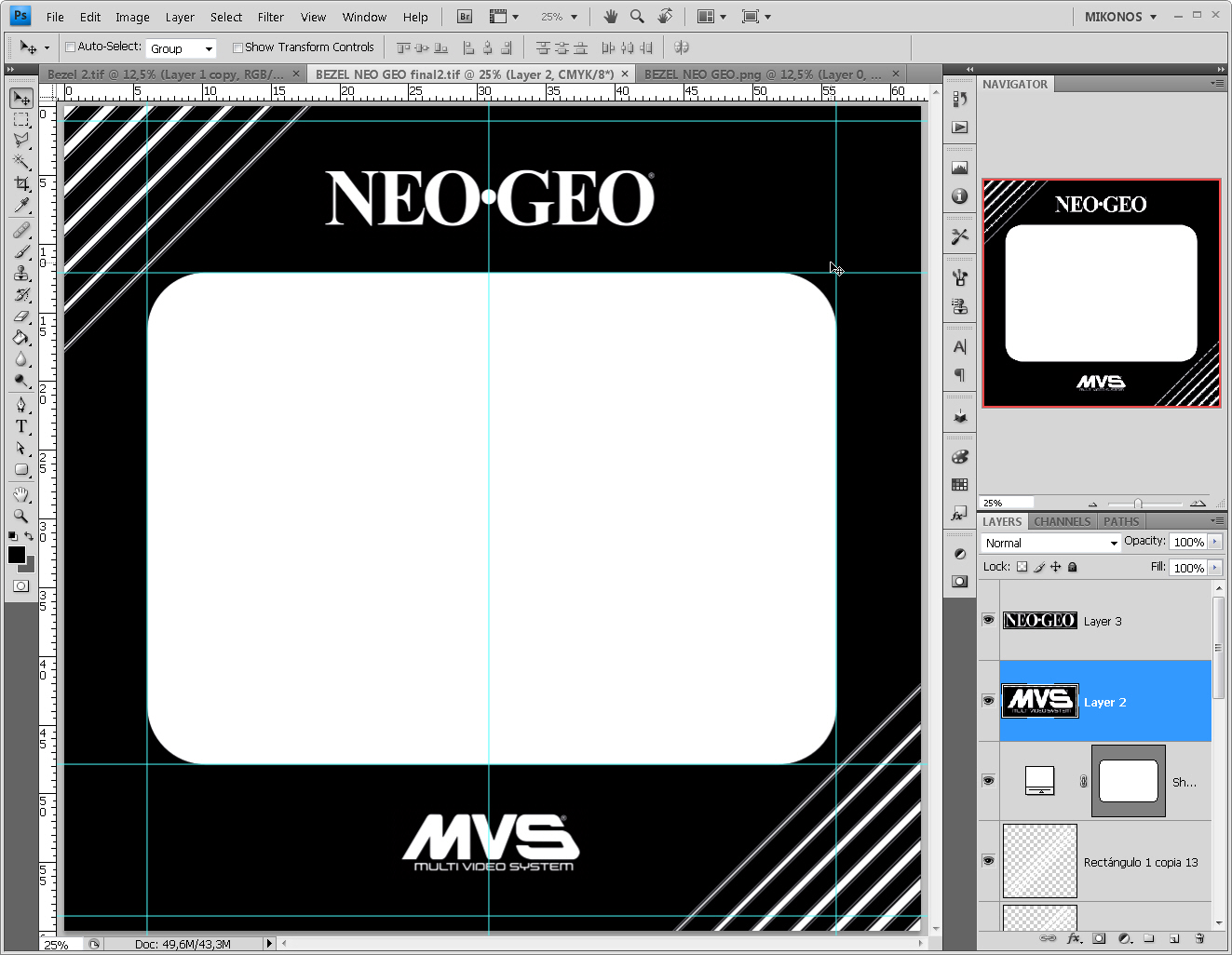Open the Histogram panel icon
This screenshot has height=955, width=1232.
[959, 167]
